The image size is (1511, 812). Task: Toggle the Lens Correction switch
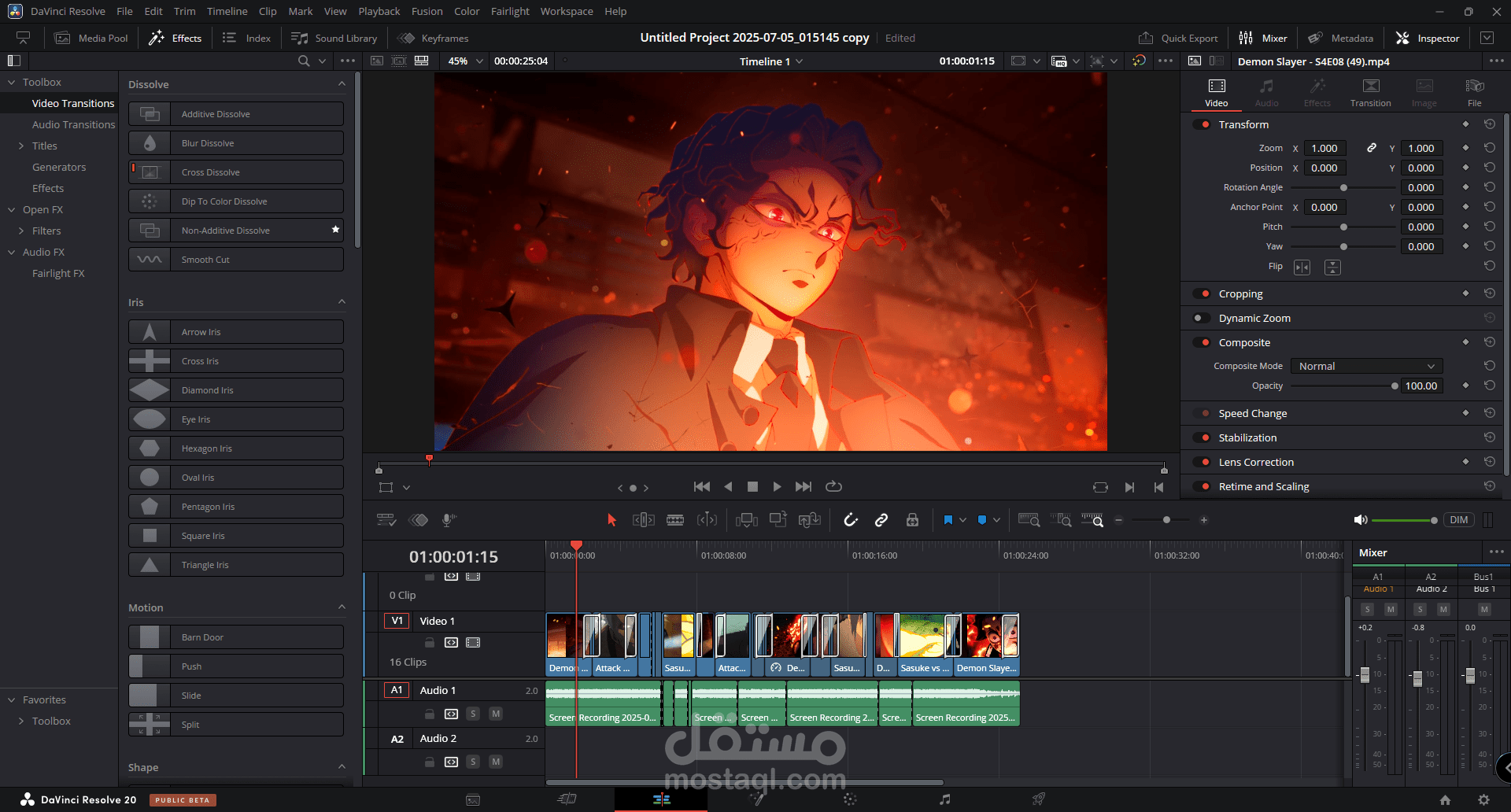[x=1202, y=462]
